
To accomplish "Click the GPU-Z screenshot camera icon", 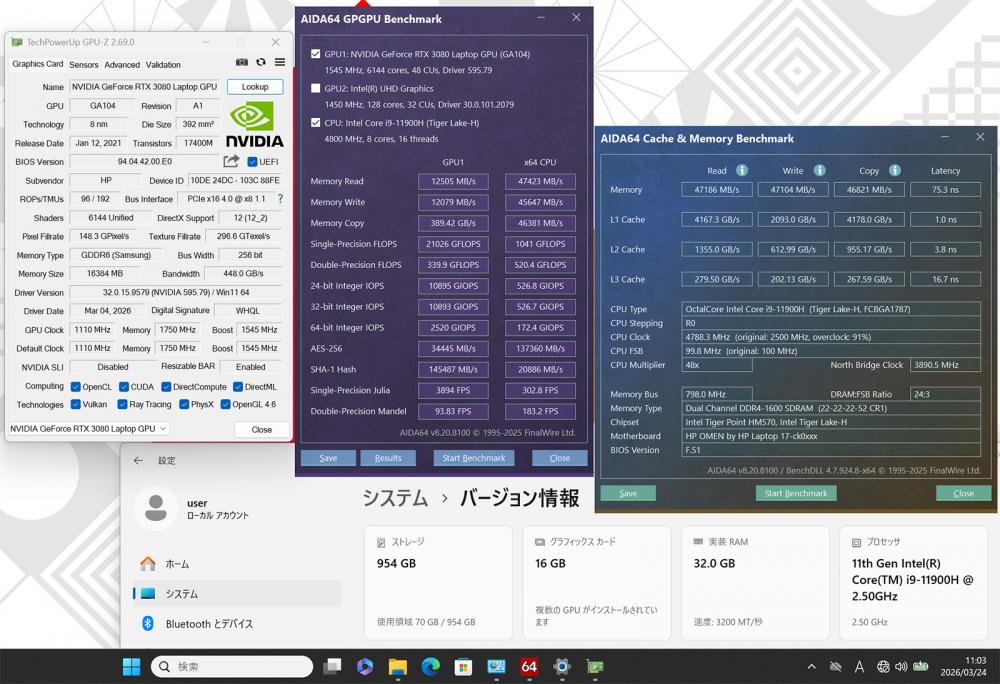I will (x=242, y=62).
